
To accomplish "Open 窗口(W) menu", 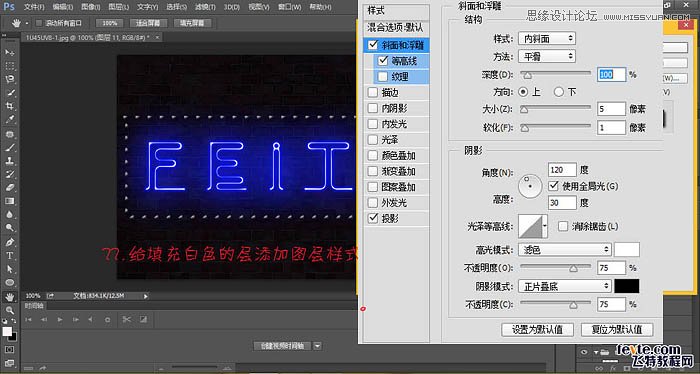I will click(x=289, y=7).
